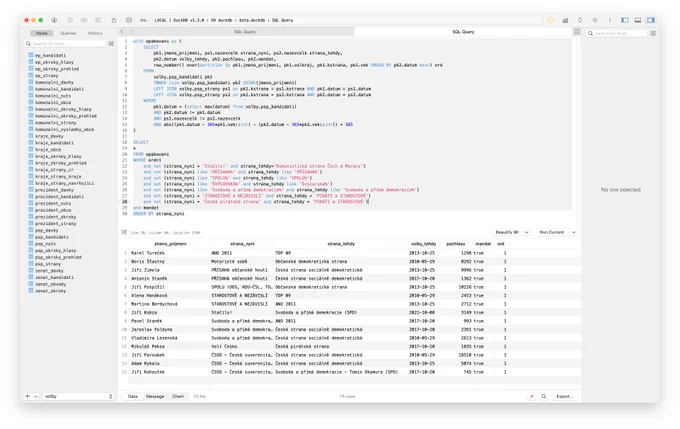Select the komunalni_obce table
Viewport: 680px width, 429px height.
53,102
